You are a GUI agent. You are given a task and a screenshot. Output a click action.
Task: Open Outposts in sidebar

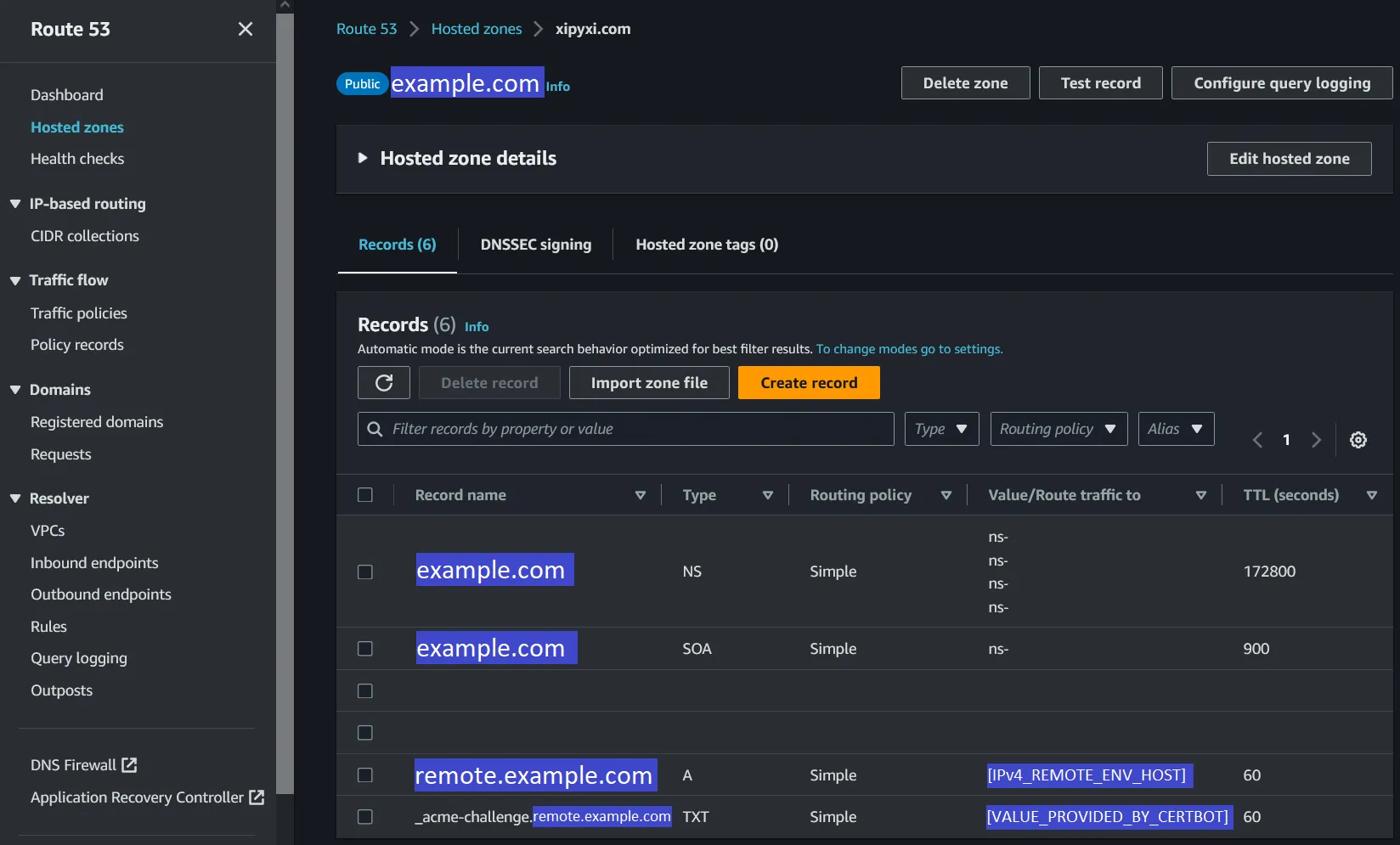(62, 690)
